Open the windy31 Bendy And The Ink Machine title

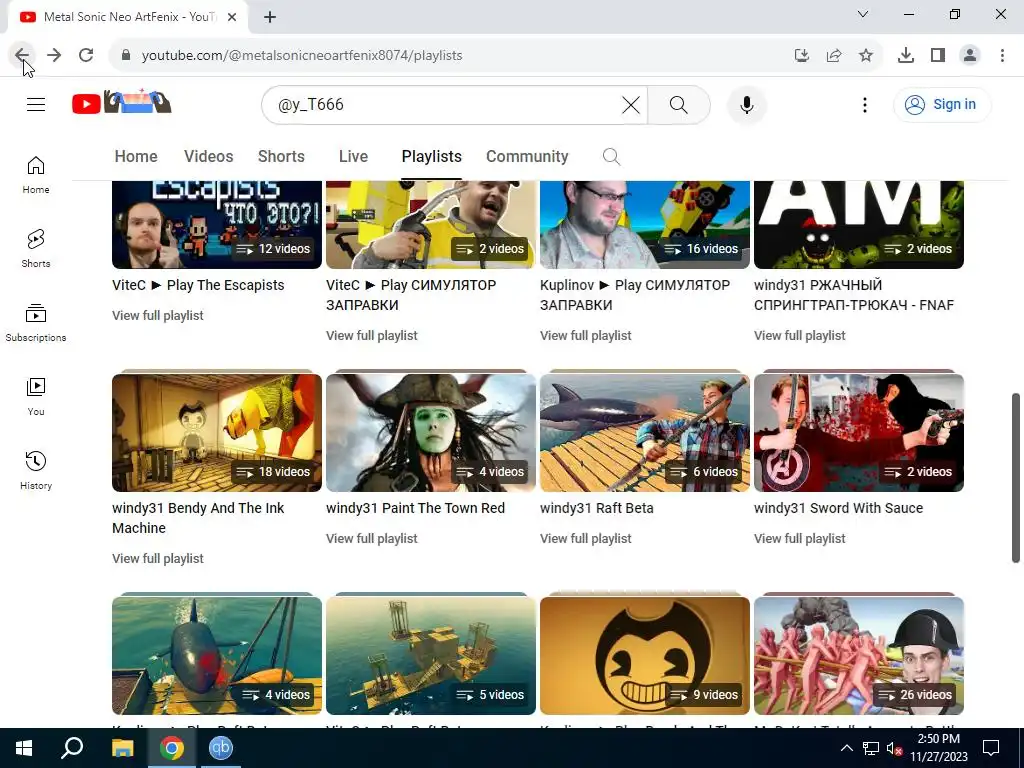pos(198,518)
